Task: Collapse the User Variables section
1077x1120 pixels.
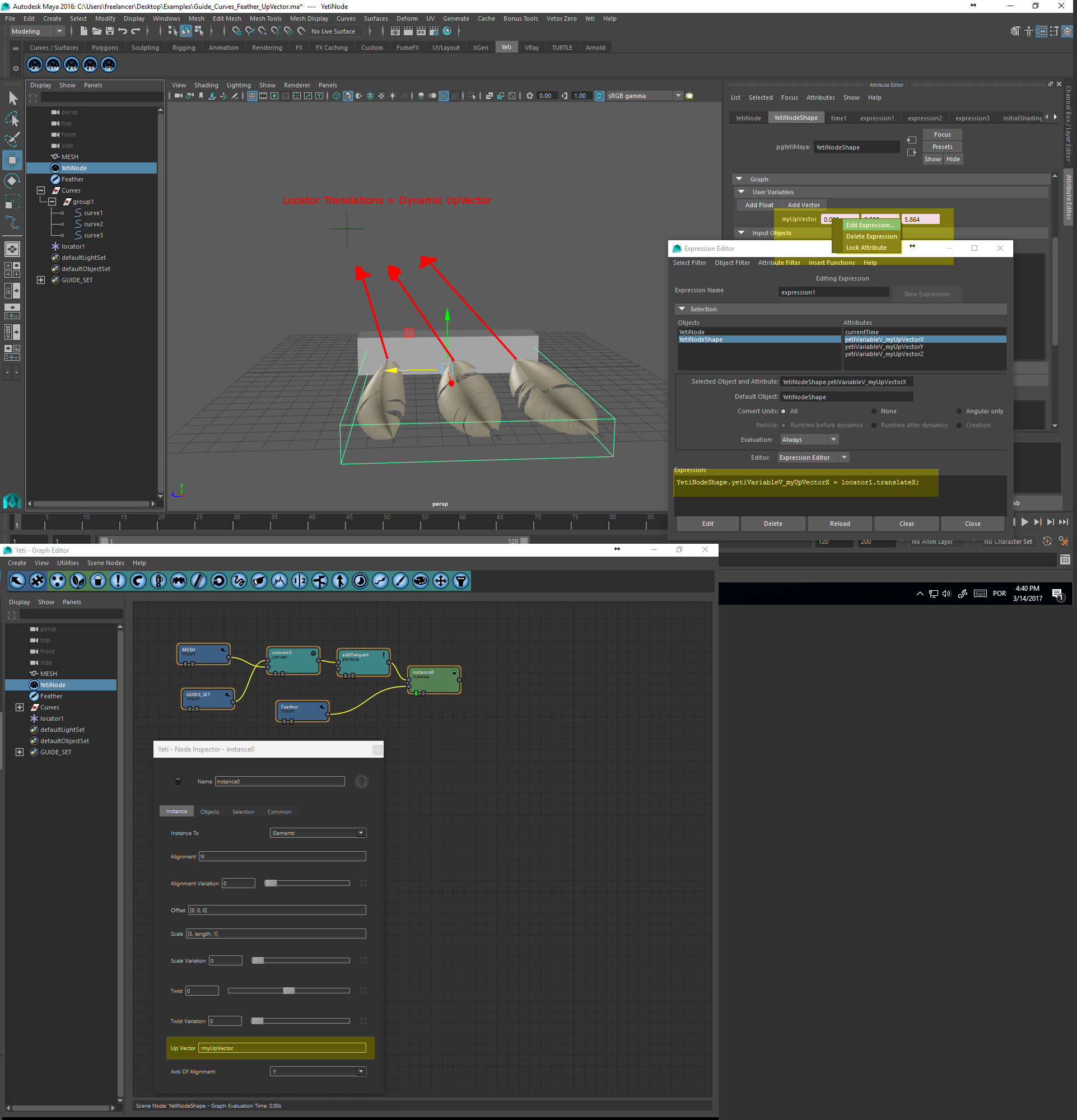Action: pyautogui.click(x=742, y=192)
